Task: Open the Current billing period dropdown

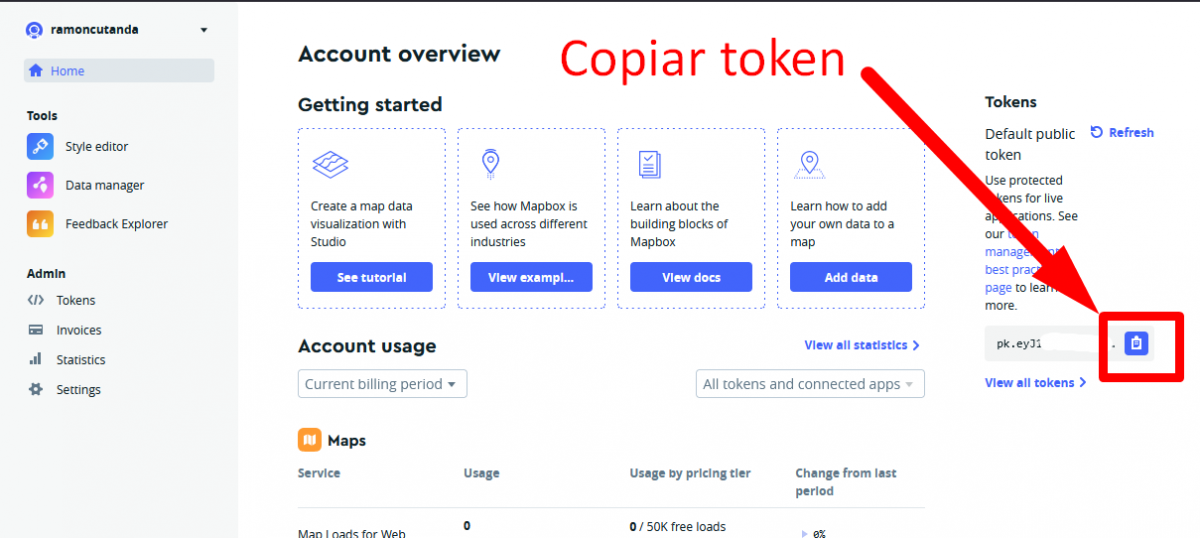Action: 382,384
